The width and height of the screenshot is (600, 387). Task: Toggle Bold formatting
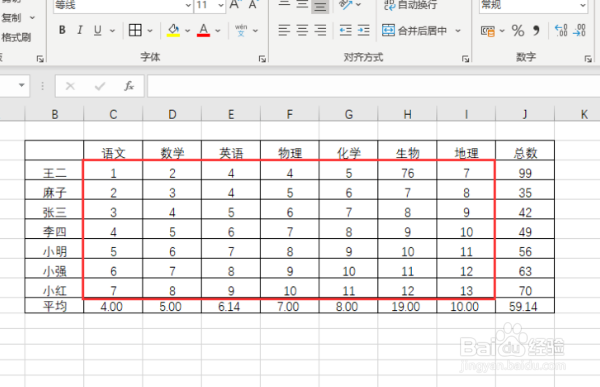(62, 30)
